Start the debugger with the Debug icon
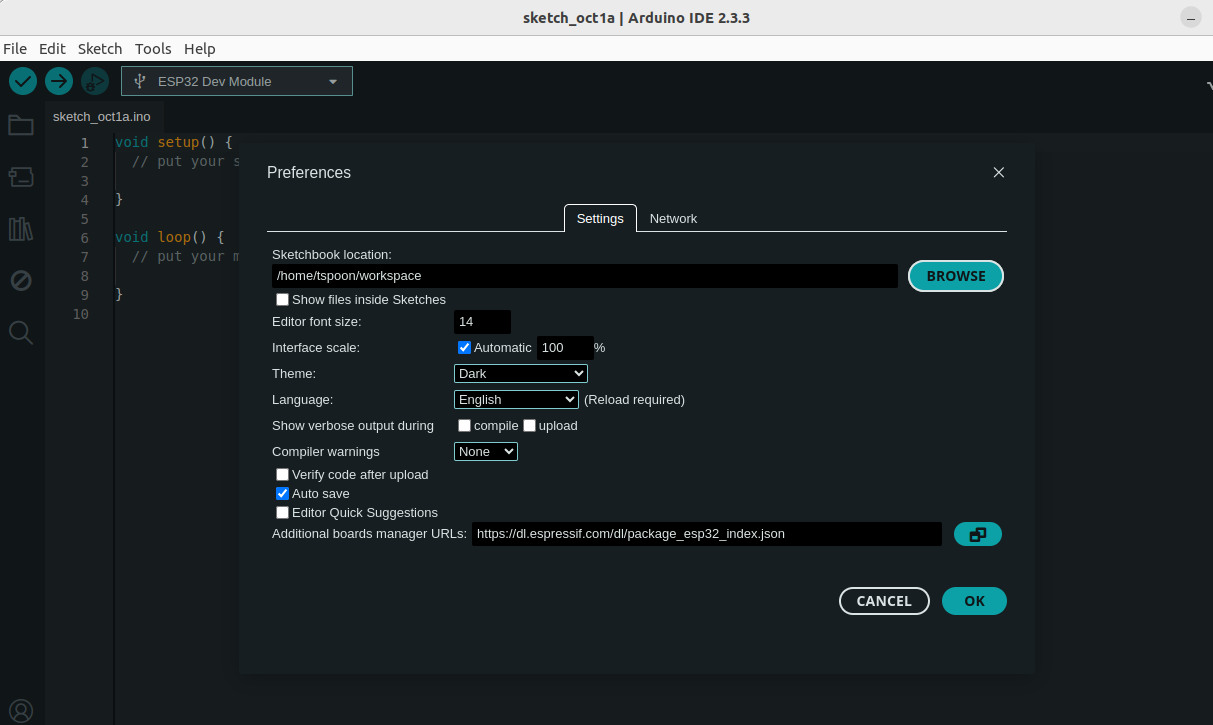Image resolution: width=1213 pixels, height=725 pixels. [x=95, y=81]
